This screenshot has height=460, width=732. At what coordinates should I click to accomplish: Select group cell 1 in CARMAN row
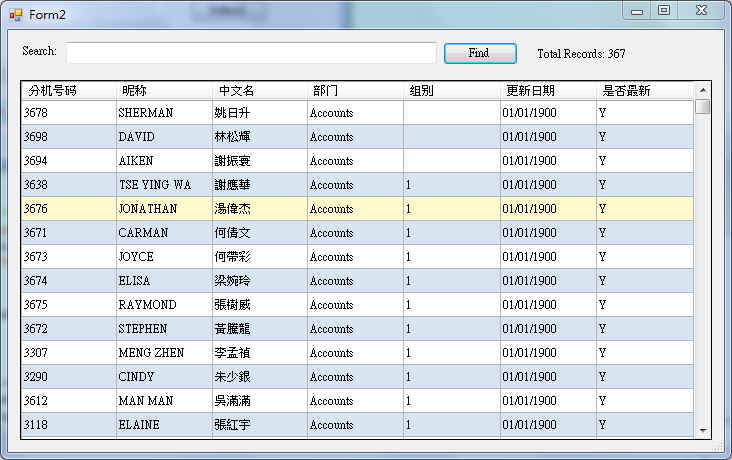pos(452,233)
